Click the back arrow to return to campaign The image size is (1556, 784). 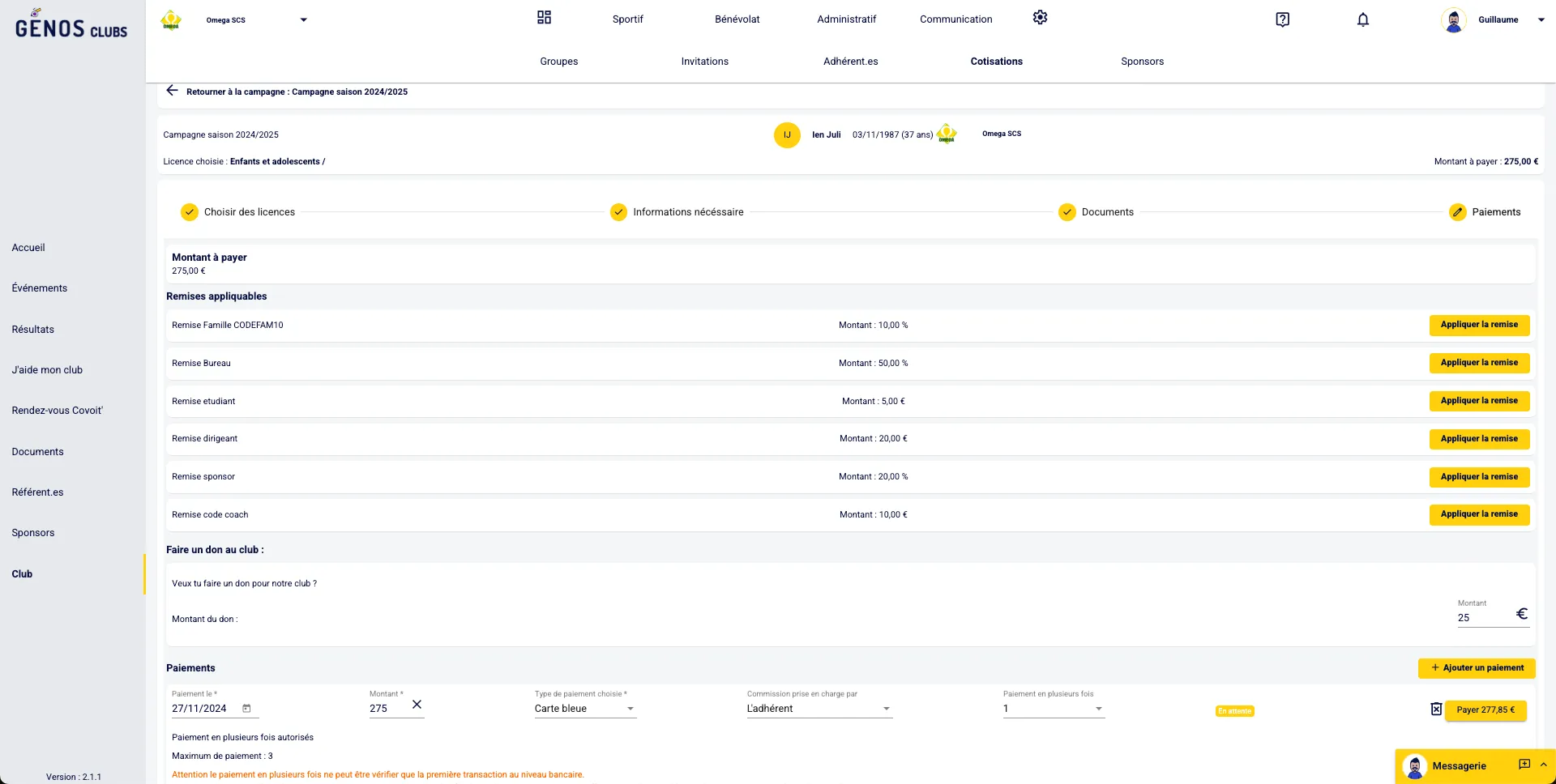172,91
